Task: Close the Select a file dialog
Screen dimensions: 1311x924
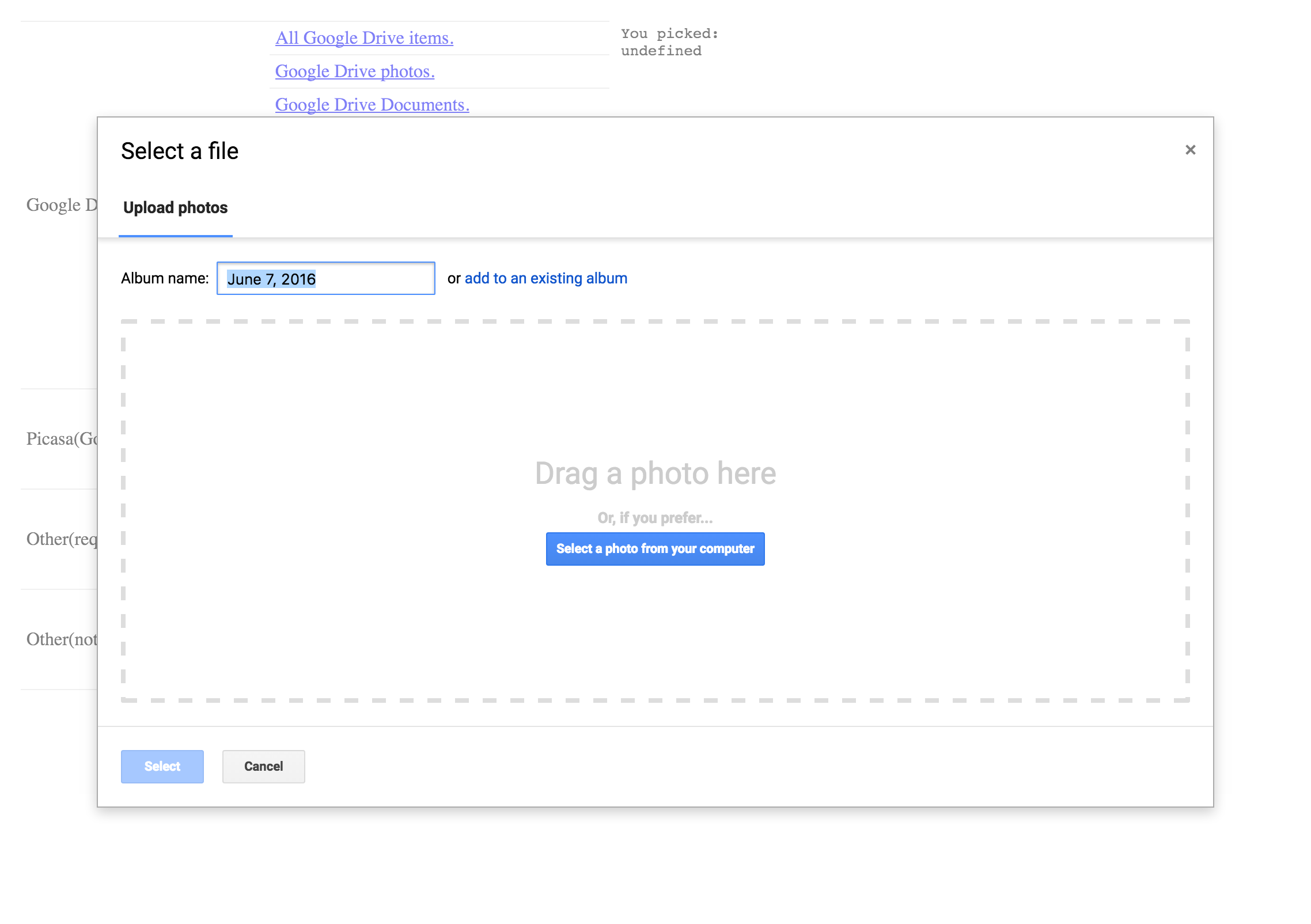Action: (1191, 149)
